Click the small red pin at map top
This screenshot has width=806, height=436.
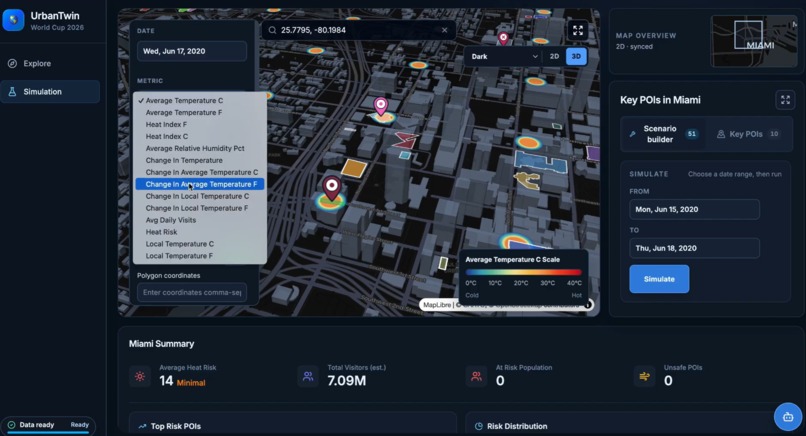(x=503, y=38)
